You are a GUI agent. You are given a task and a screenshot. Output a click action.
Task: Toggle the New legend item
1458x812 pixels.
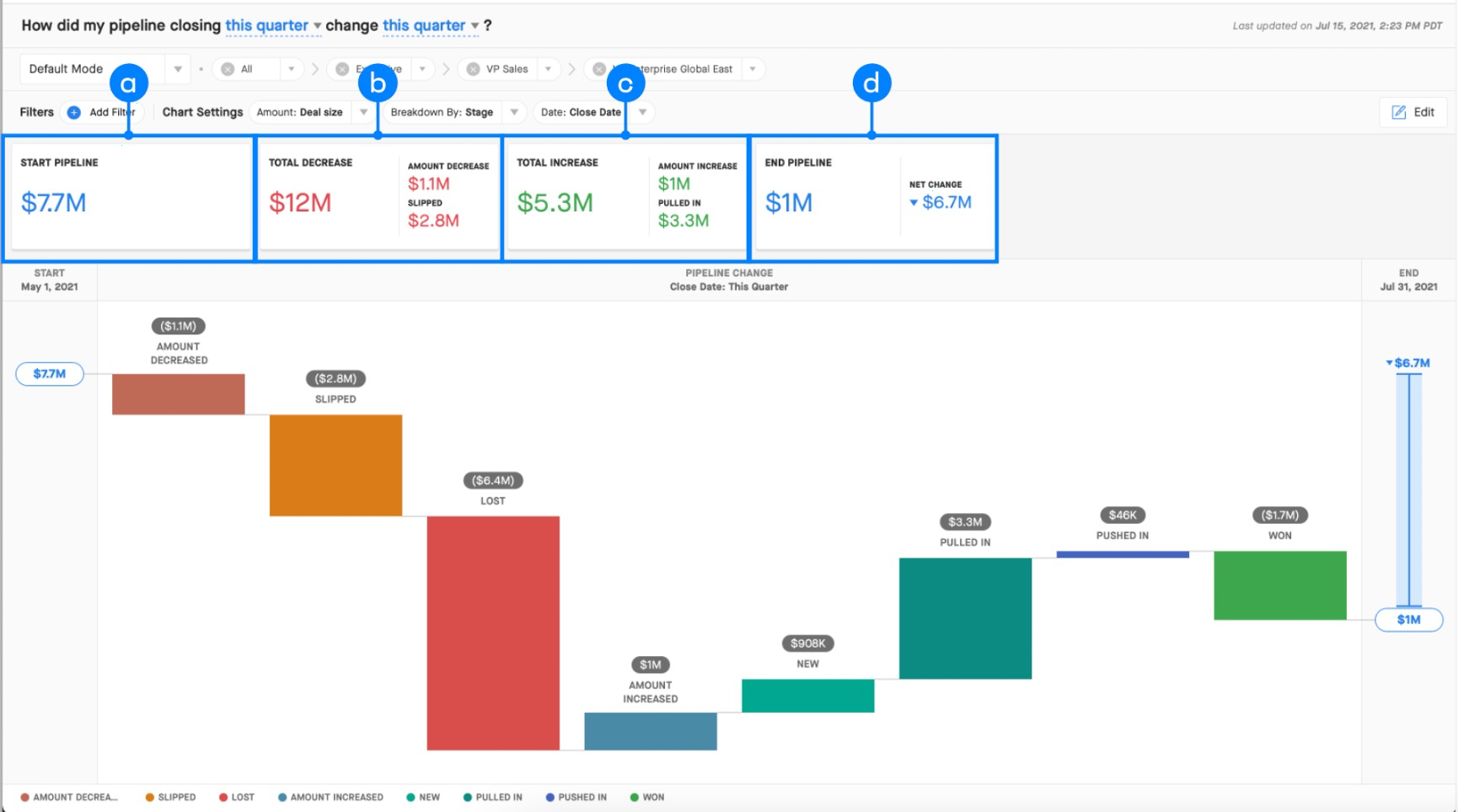423,797
